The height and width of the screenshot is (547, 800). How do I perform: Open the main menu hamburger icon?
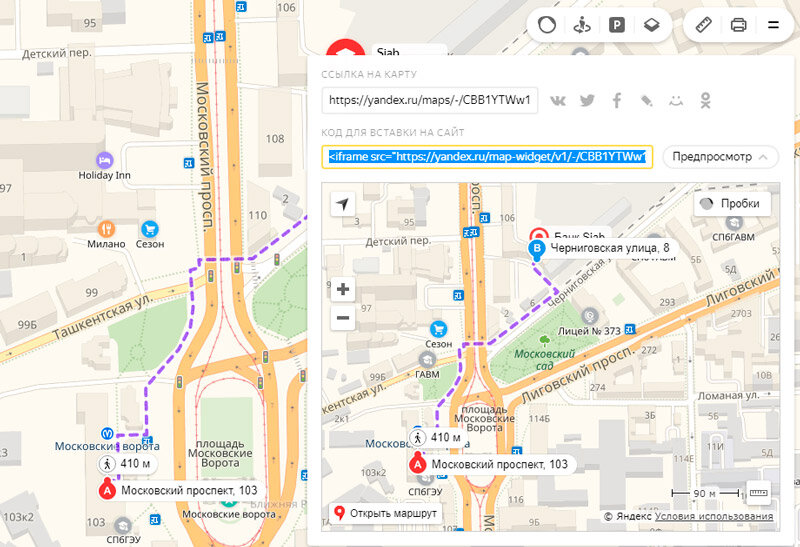pos(773,24)
